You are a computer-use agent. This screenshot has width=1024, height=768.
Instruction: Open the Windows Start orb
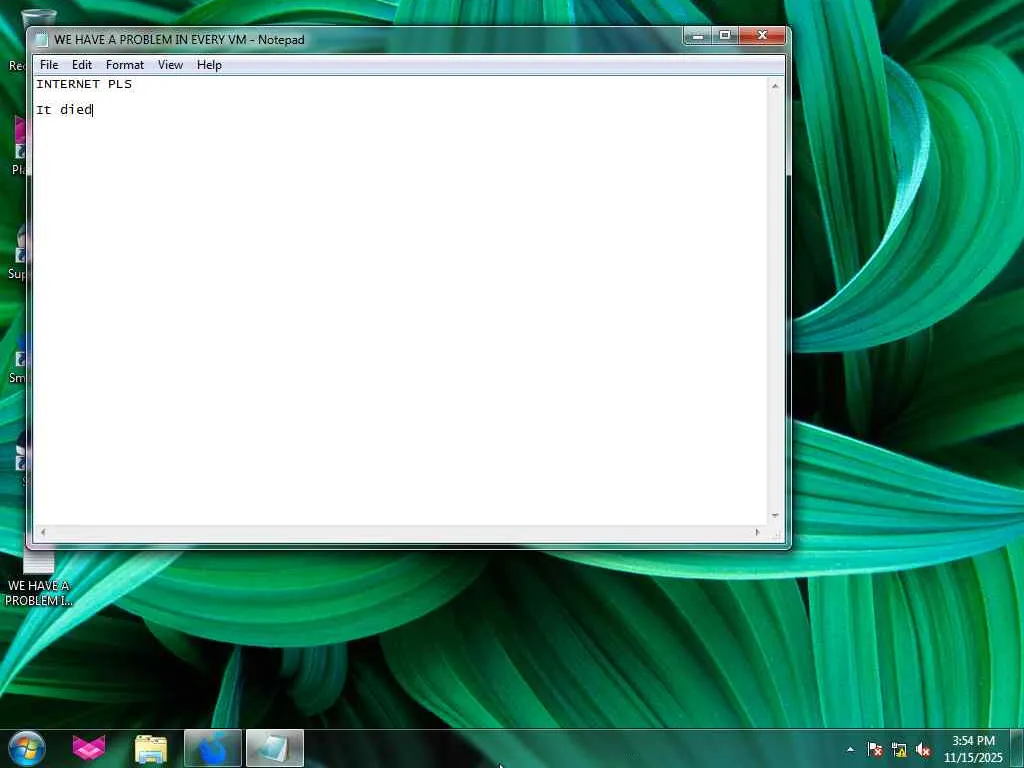(27, 748)
